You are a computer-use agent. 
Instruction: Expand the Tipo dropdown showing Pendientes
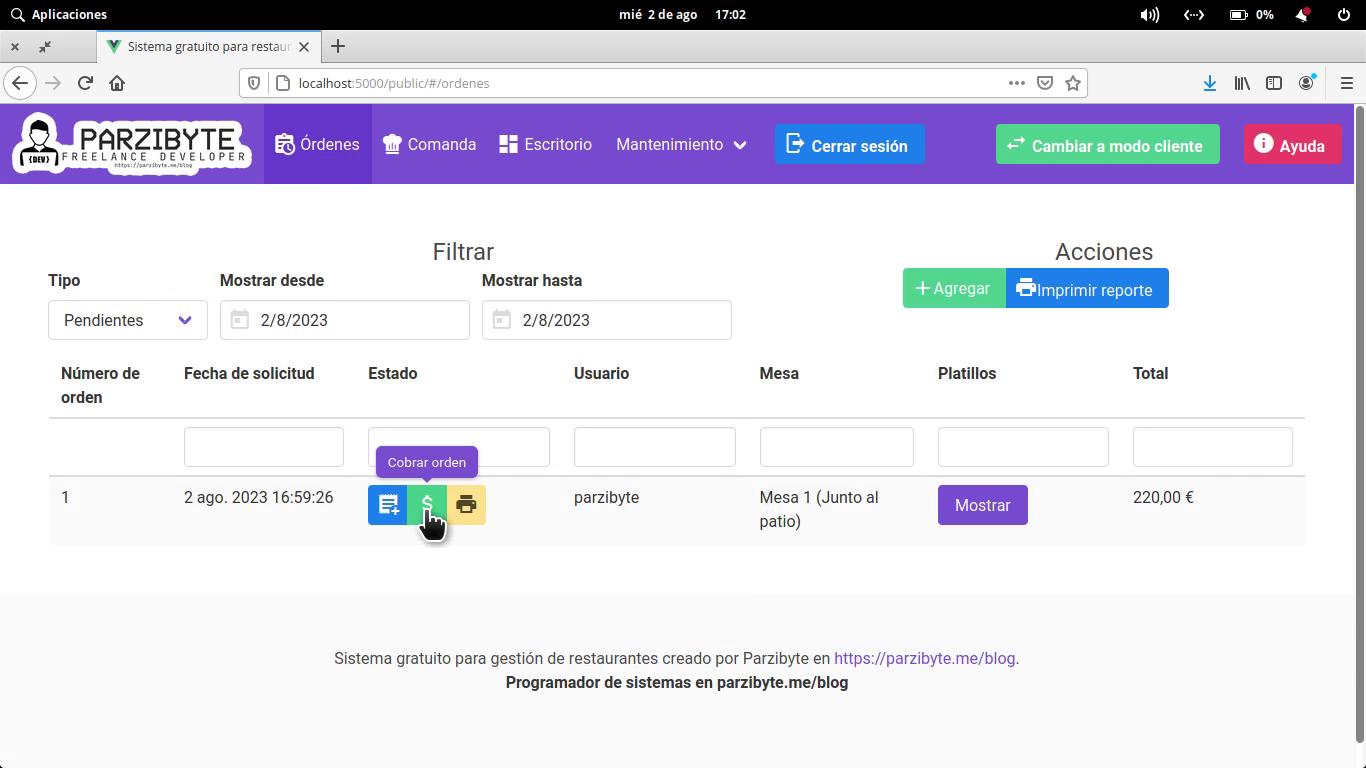[128, 320]
